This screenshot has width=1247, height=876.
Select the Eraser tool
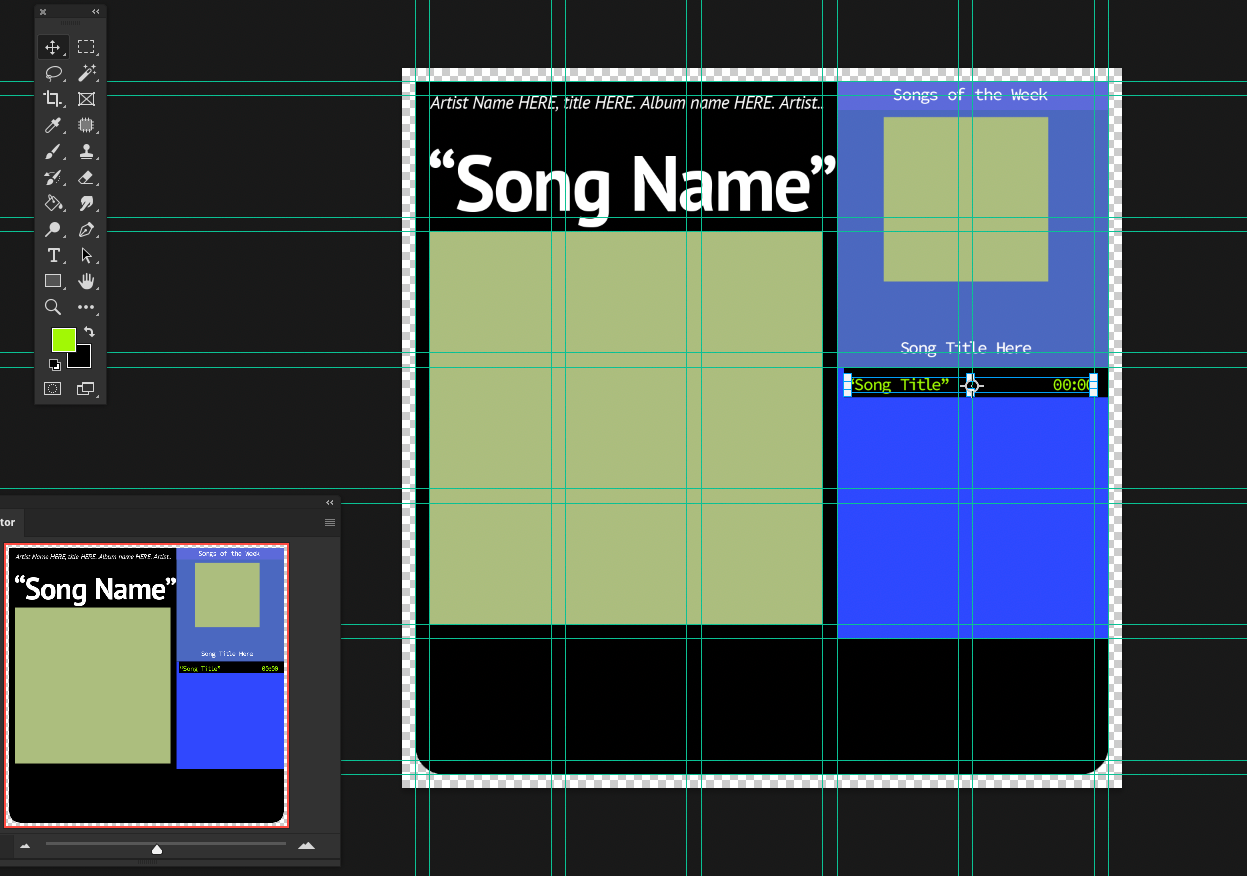coord(86,177)
